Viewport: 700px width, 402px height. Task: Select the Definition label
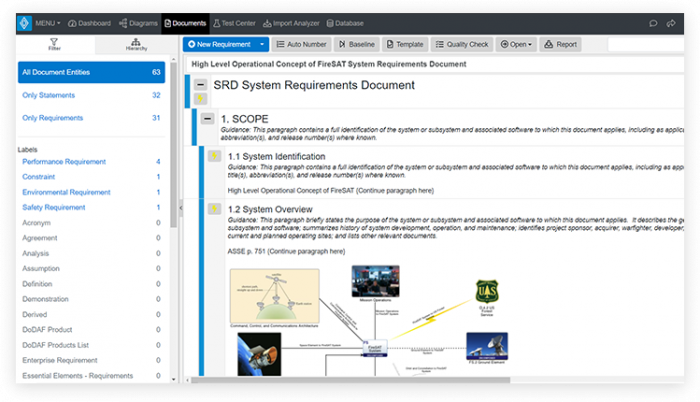pos(37,284)
